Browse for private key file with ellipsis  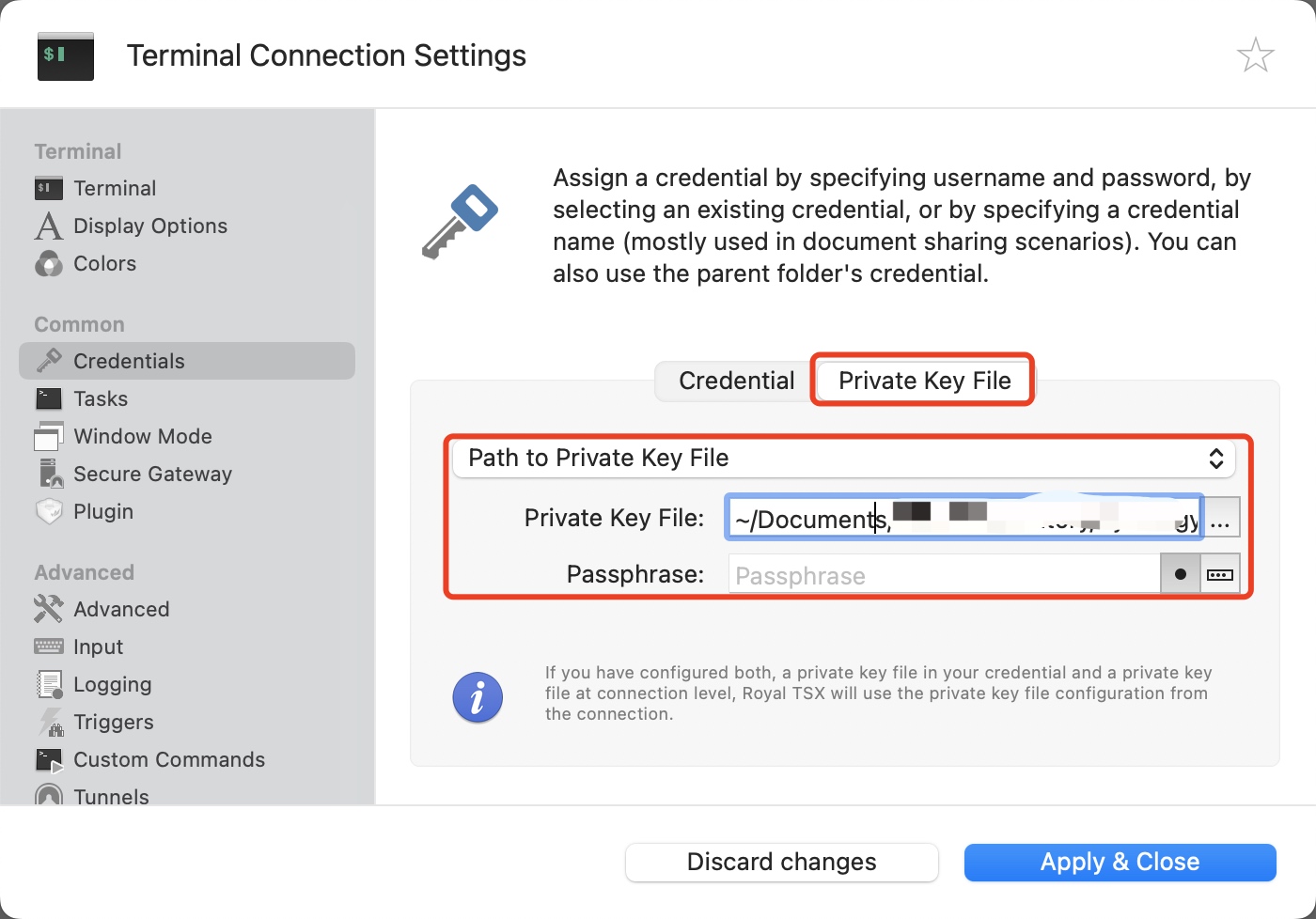[1220, 518]
